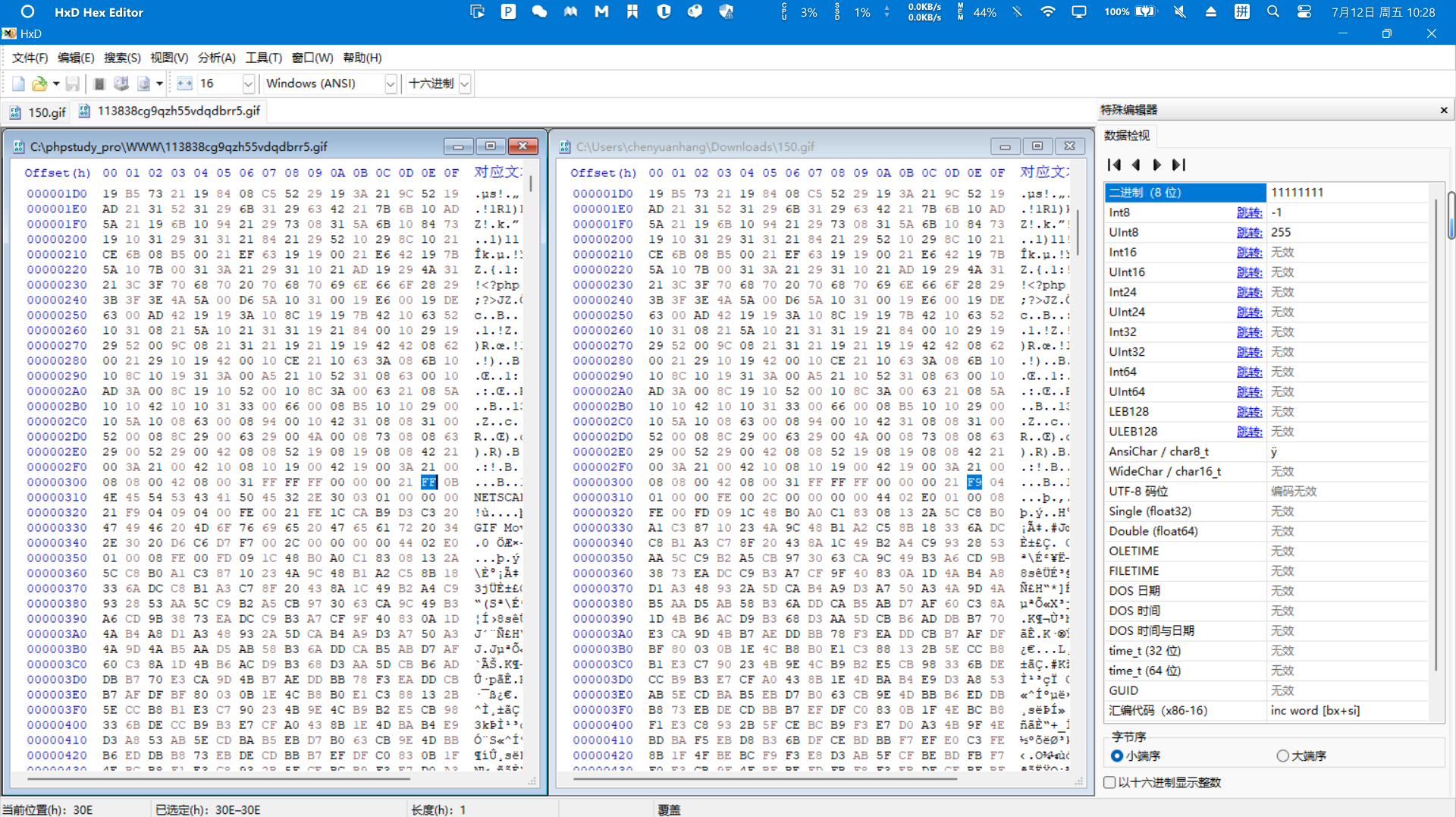Open a file using the folder icon
This screenshot has width=1456, height=817.
[x=39, y=83]
